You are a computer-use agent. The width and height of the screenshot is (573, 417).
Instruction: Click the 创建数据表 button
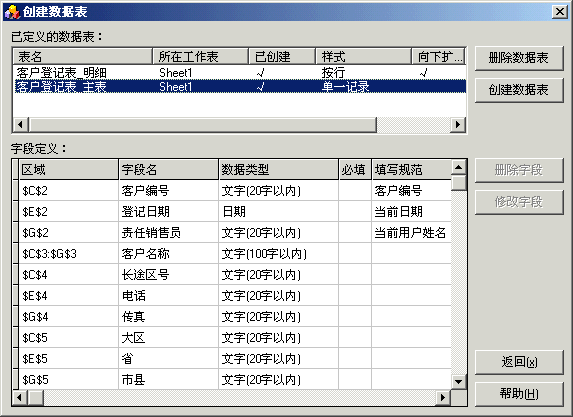[519, 90]
